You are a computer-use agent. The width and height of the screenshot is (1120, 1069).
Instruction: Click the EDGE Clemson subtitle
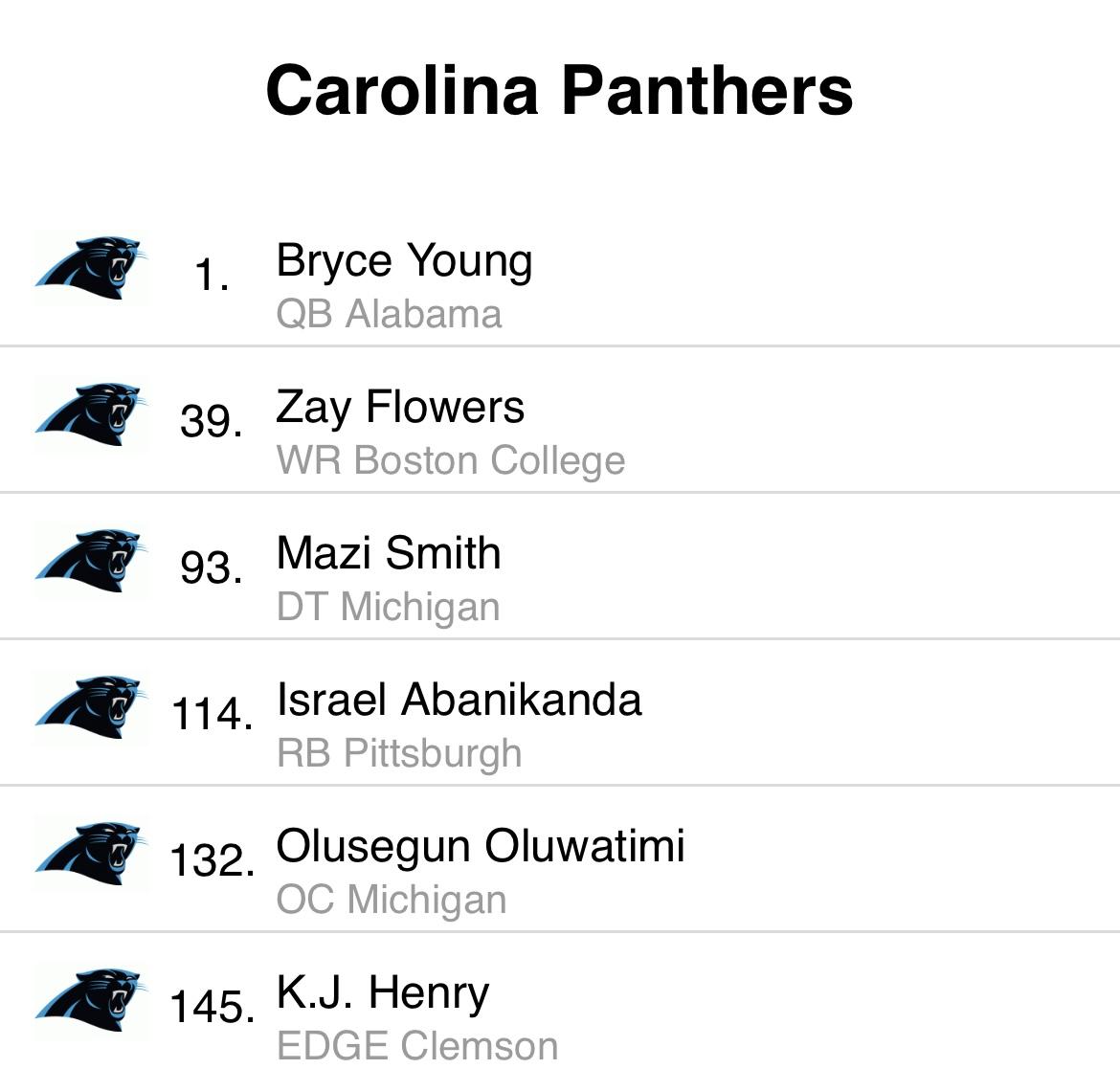417,1046
